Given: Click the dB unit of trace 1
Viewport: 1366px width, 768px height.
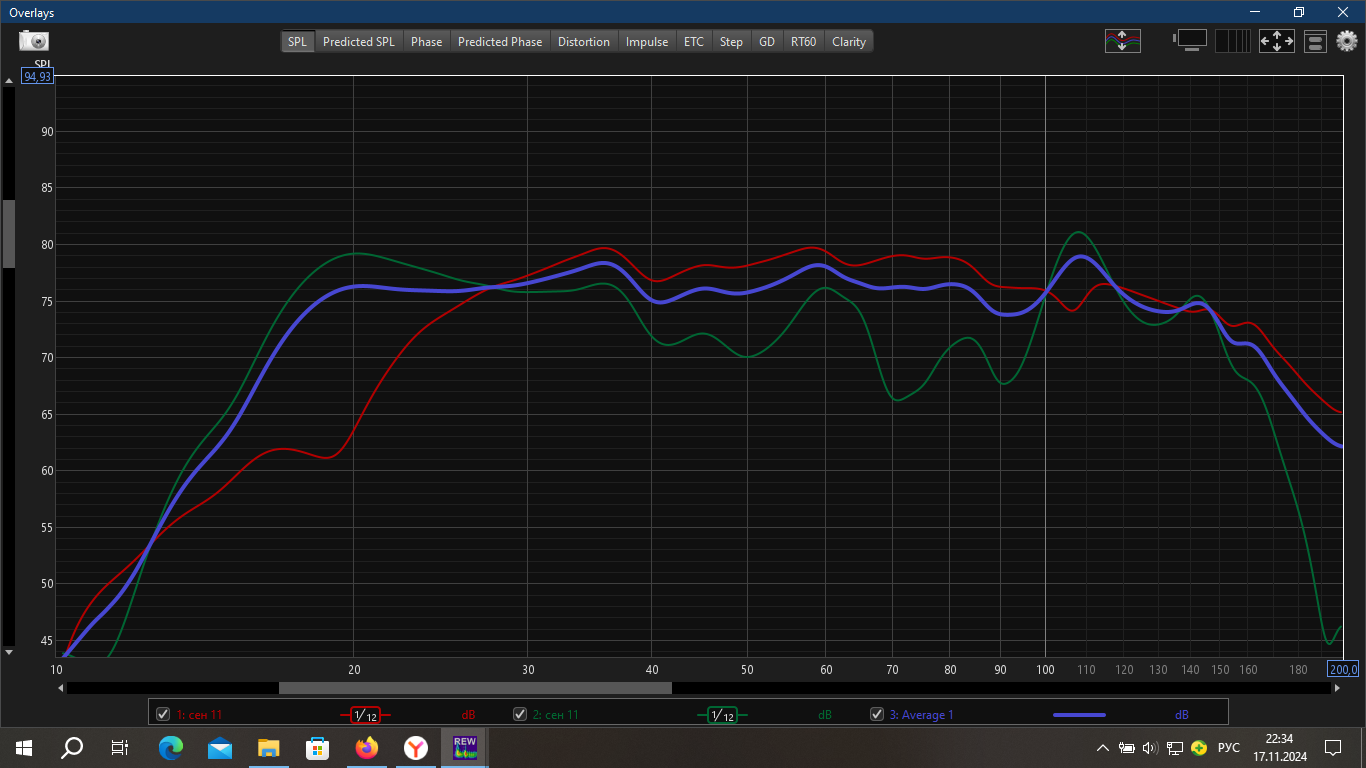Looking at the screenshot, I should (468, 715).
